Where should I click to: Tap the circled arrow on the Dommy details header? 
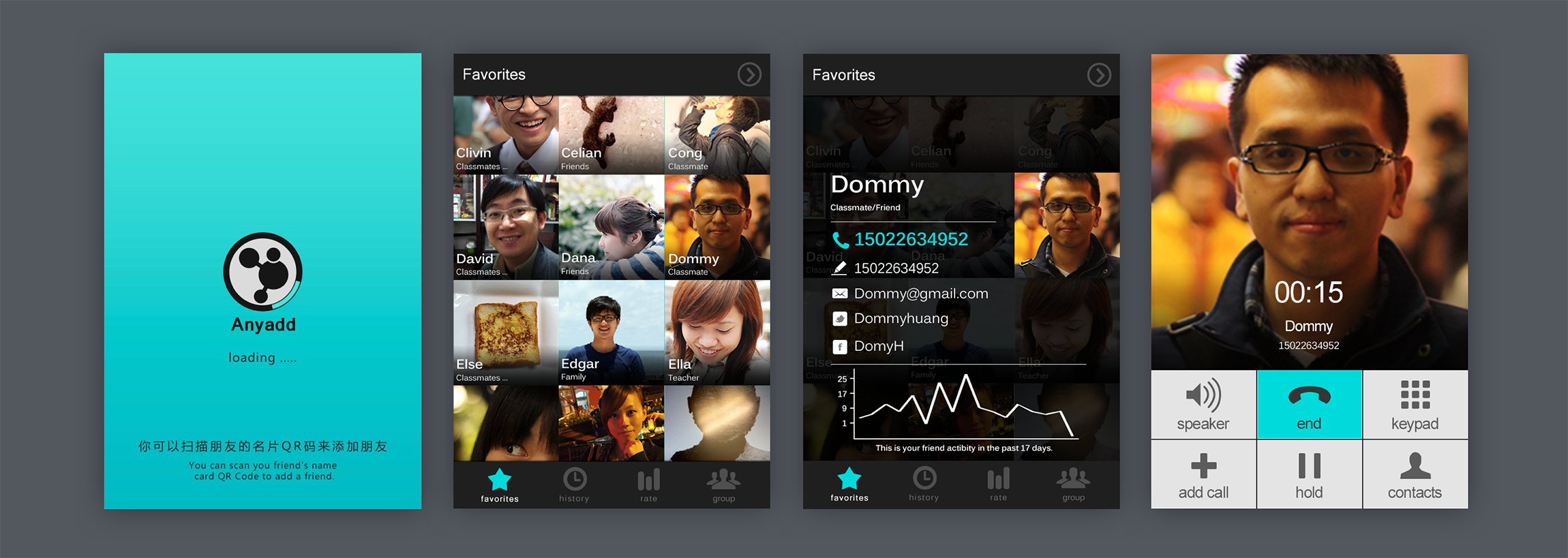coord(1099,75)
